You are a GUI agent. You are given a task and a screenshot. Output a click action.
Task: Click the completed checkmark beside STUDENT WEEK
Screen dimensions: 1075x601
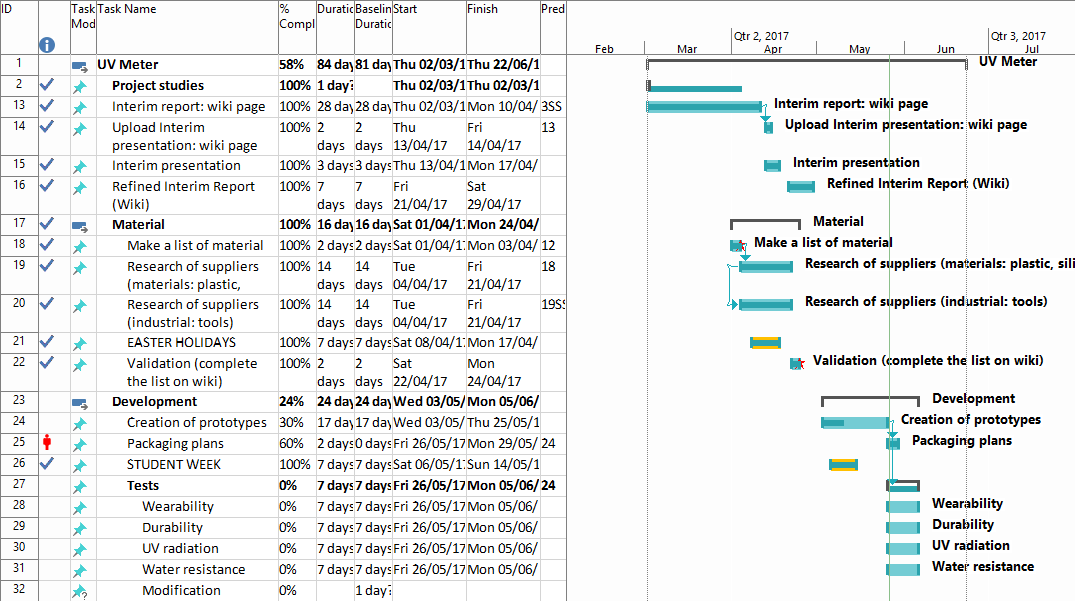pos(46,464)
